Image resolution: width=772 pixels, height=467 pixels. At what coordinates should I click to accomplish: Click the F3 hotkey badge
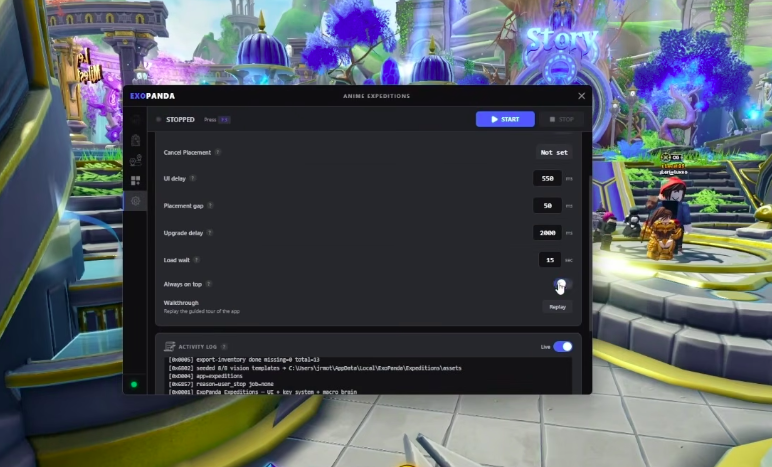tap(224, 120)
